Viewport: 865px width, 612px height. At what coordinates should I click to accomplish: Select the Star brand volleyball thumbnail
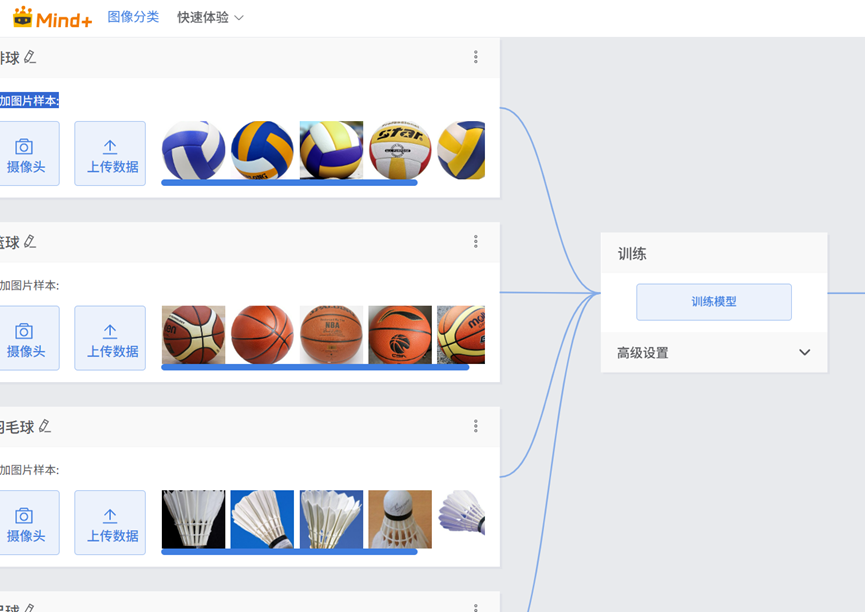point(400,150)
